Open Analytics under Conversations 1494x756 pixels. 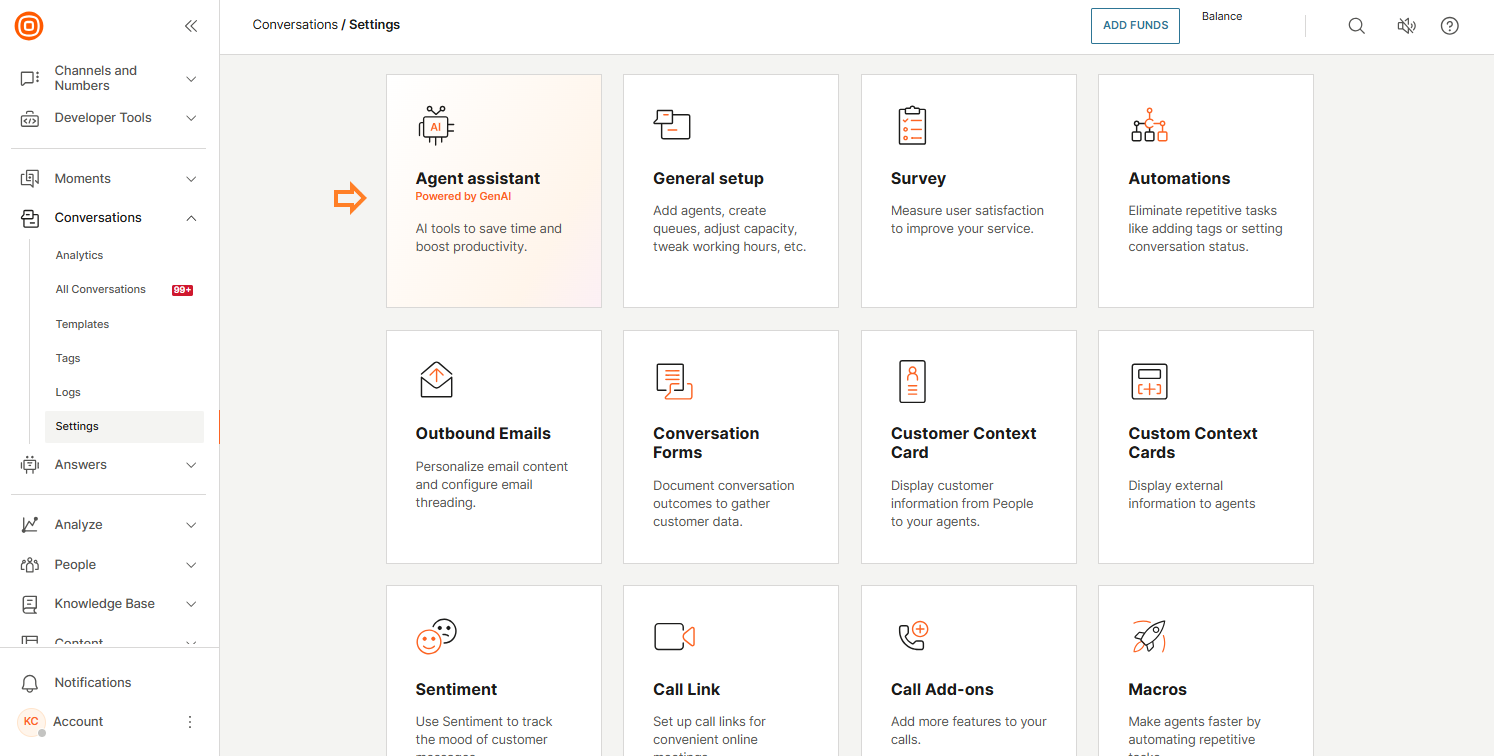pyautogui.click(x=79, y=255)
